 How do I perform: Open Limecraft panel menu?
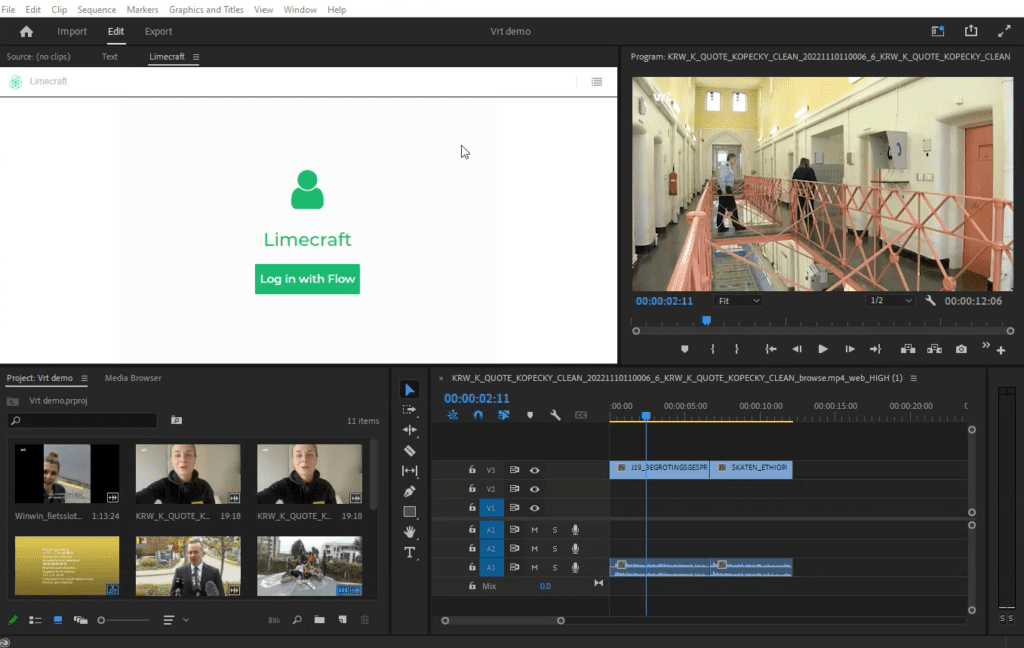[196, 57]
